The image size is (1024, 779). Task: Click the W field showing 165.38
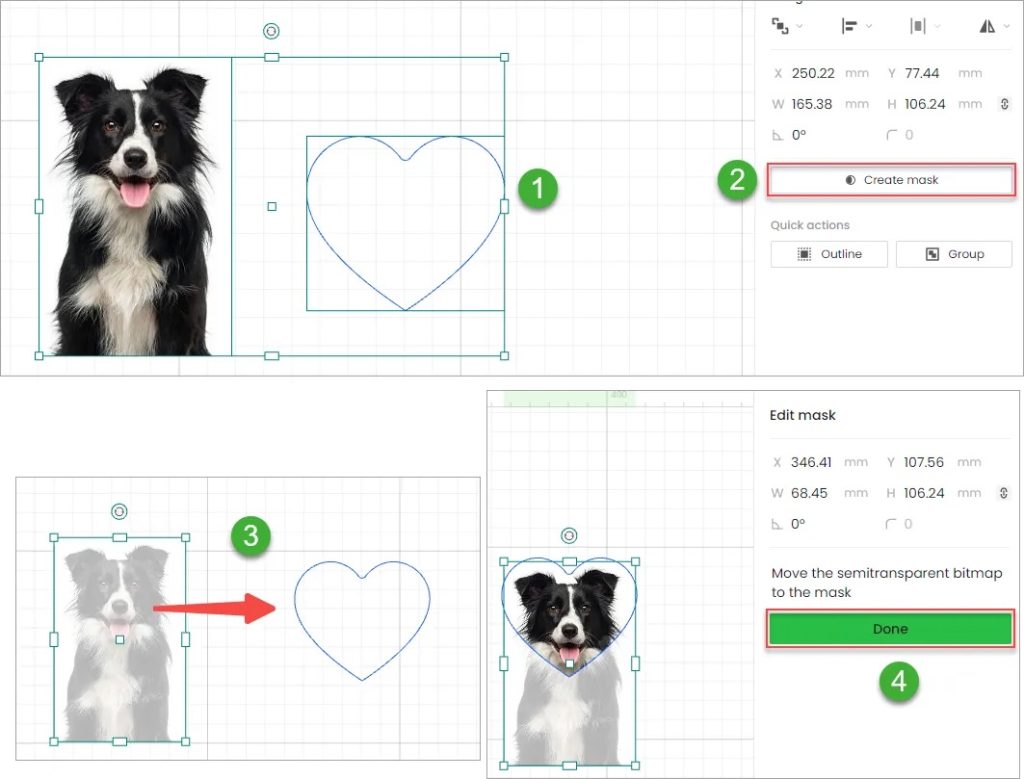812,104
